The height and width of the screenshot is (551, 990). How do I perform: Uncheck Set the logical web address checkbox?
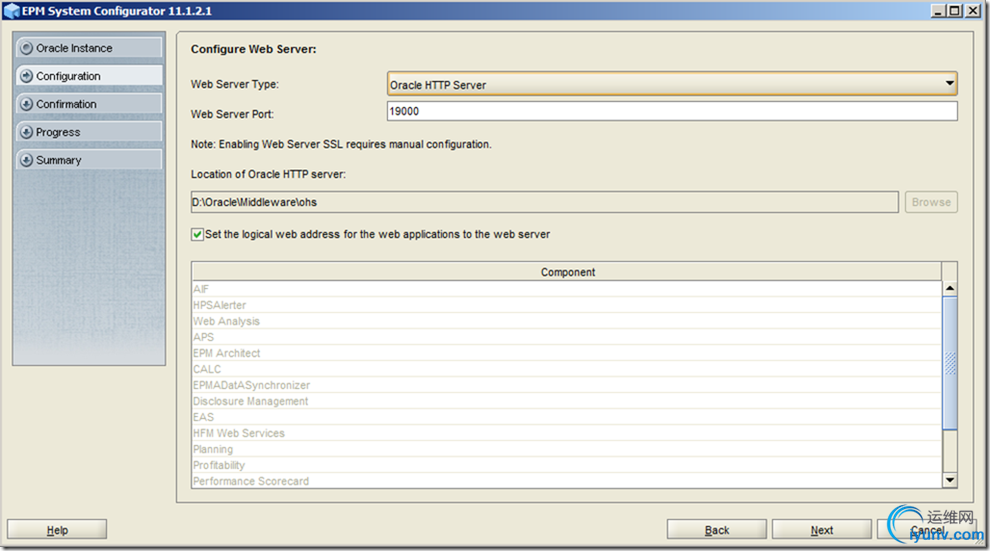(198, 234)
